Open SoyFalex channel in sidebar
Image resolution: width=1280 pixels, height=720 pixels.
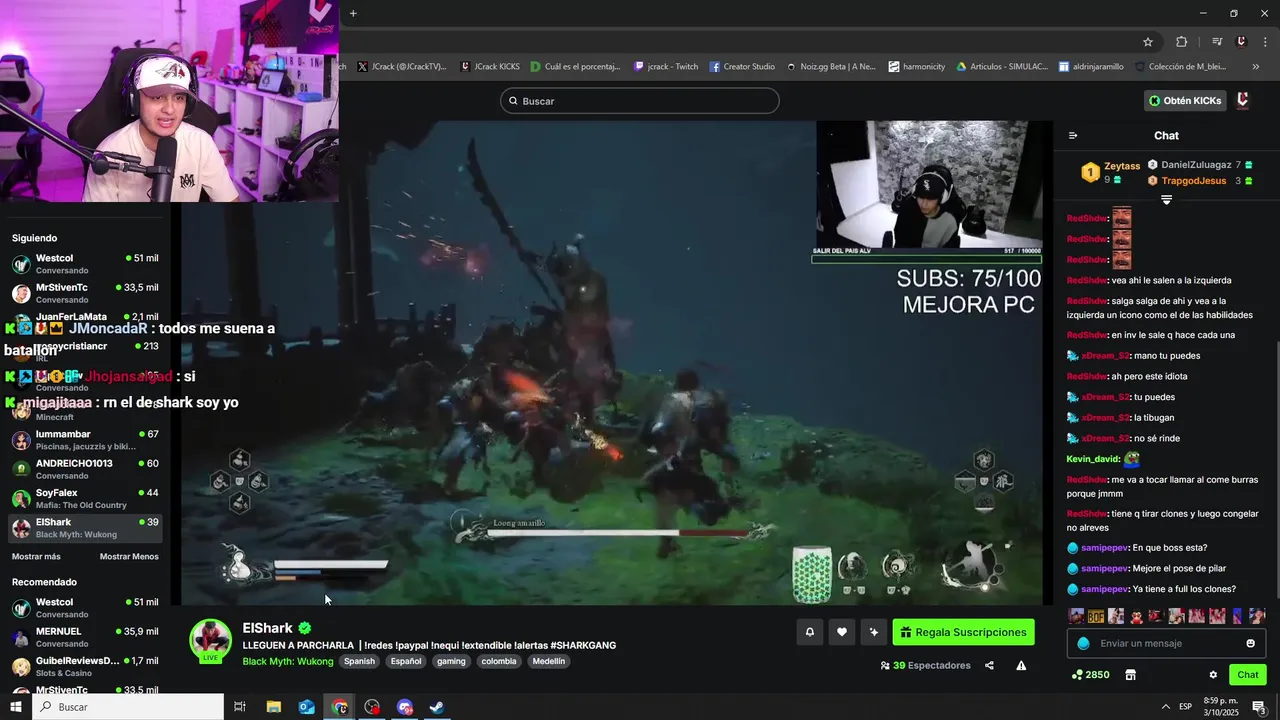[85, 498]
